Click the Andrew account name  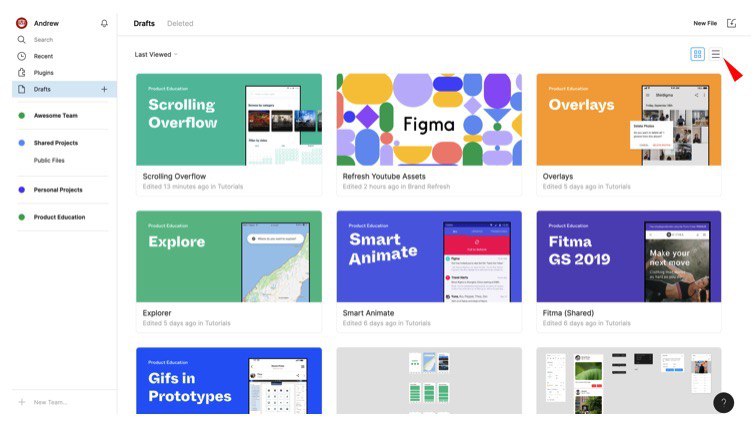[x=46, y=23]
